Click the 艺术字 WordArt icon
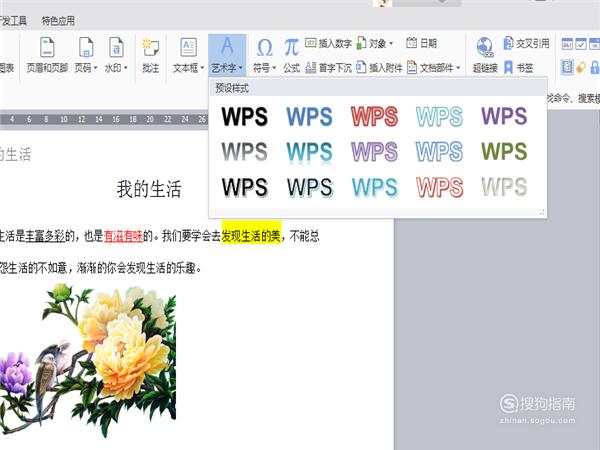This screenshot has width=600, height=450. (227, 46)
